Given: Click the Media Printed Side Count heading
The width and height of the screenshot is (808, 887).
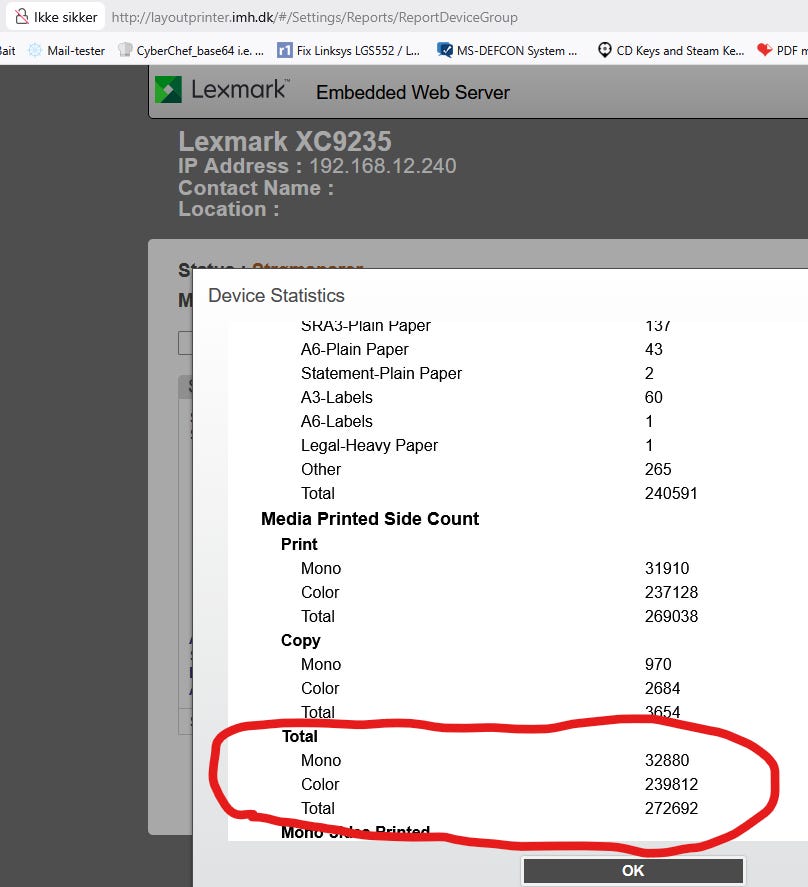Looking at the screenshot, I should pyautogui.click(x=369, y=519).
